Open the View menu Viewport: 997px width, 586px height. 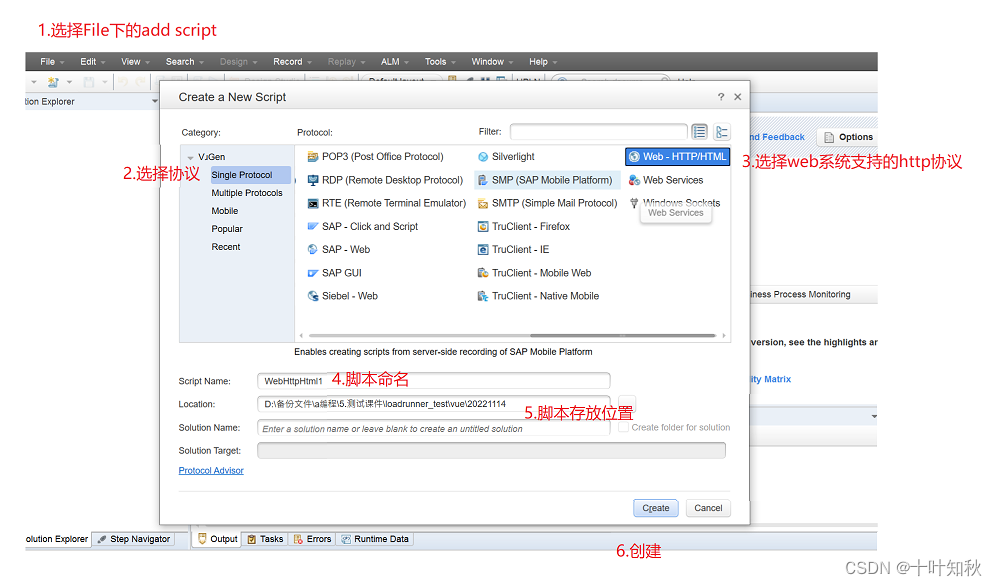tap(135, 62)
